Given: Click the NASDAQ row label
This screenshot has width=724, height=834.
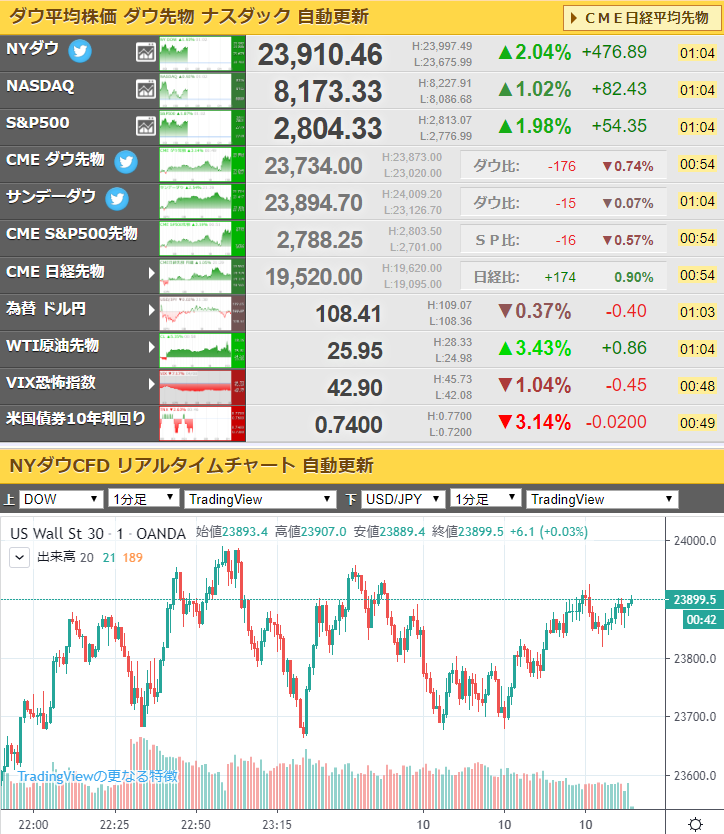Looking at the screenshot, I should point(40,86).
